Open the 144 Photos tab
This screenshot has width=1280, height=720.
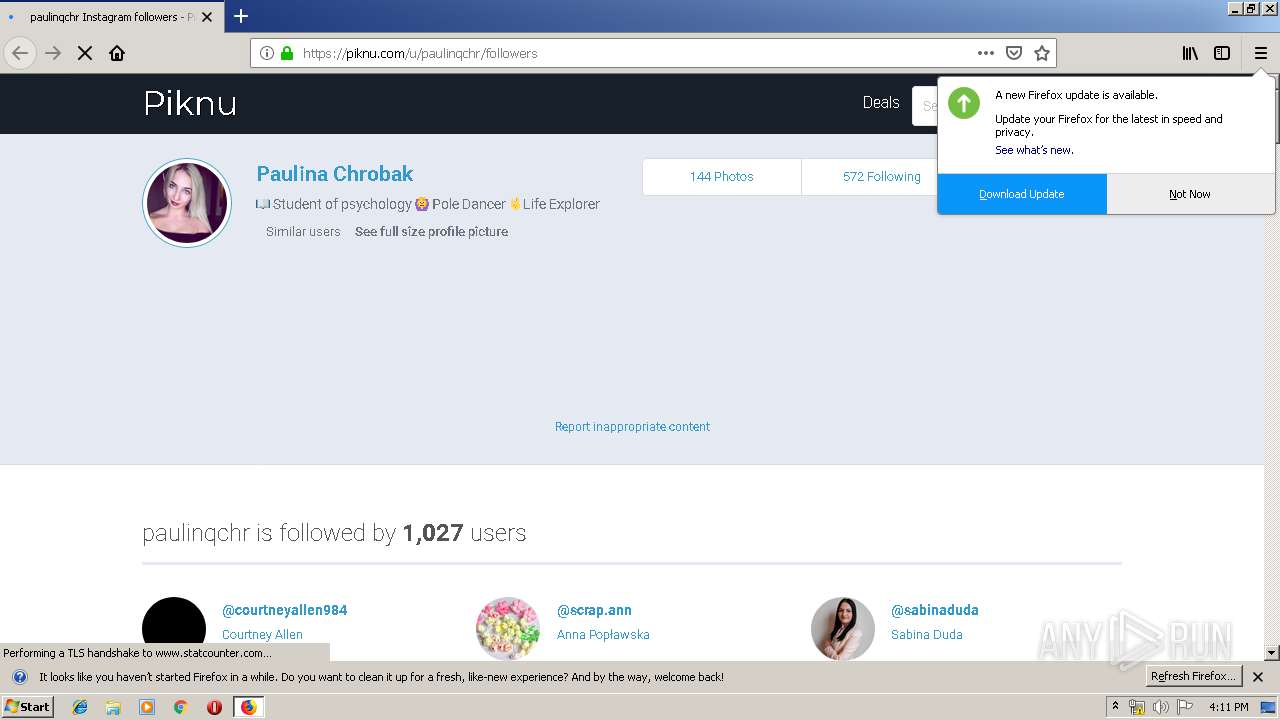click(x=721, y=176)
